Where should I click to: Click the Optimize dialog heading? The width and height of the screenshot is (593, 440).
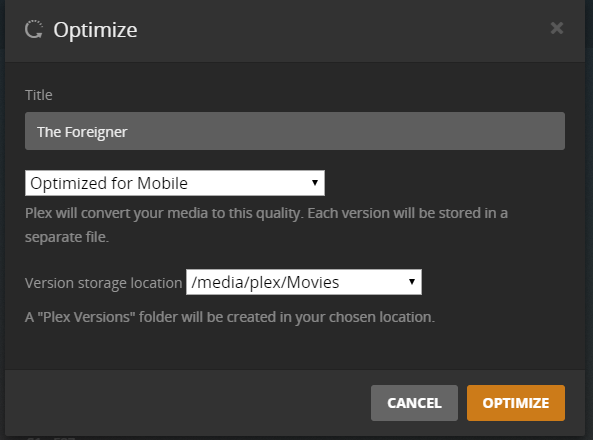[95, 30]
